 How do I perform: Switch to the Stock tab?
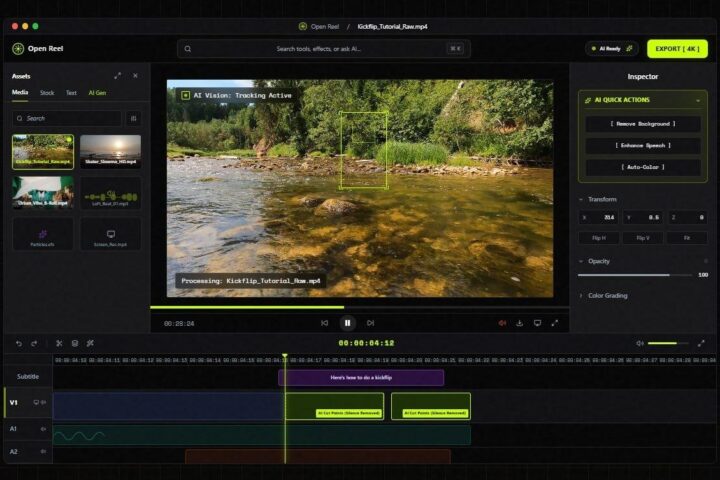[x=47, y=93]
